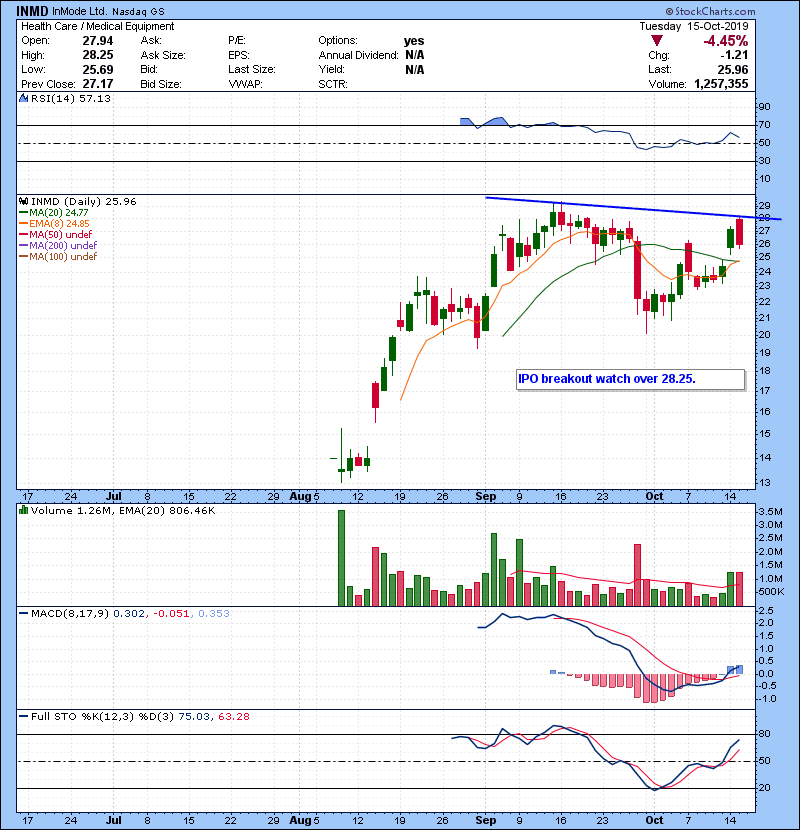This screenshot has width=800, height=830.
Task: Click the RSI(14) indicator icon
Action: (23, 98)
